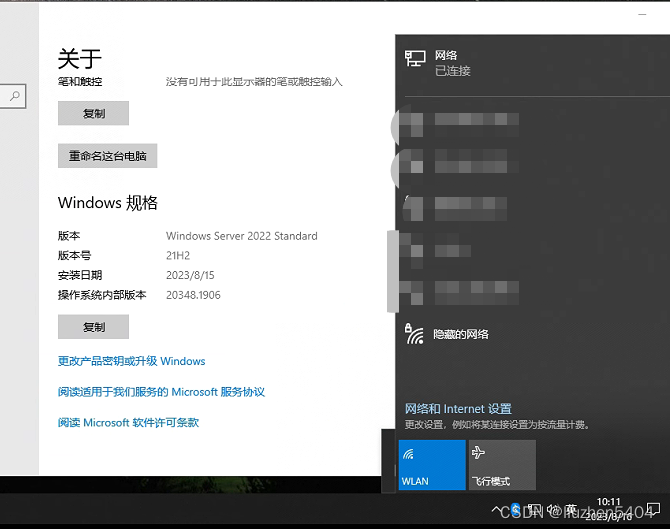This screenshot has width=670, height=529.
Task: Click the connected network (网络 已连接) computer icon
Action: coord(415,59)
